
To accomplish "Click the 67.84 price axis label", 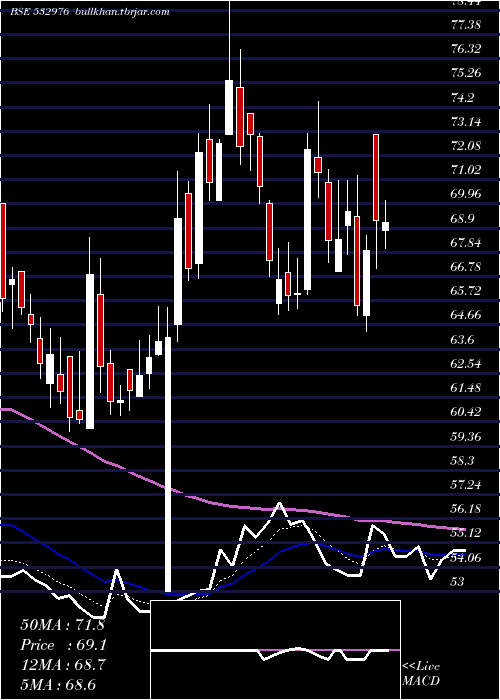I will [x=466, y=242].
